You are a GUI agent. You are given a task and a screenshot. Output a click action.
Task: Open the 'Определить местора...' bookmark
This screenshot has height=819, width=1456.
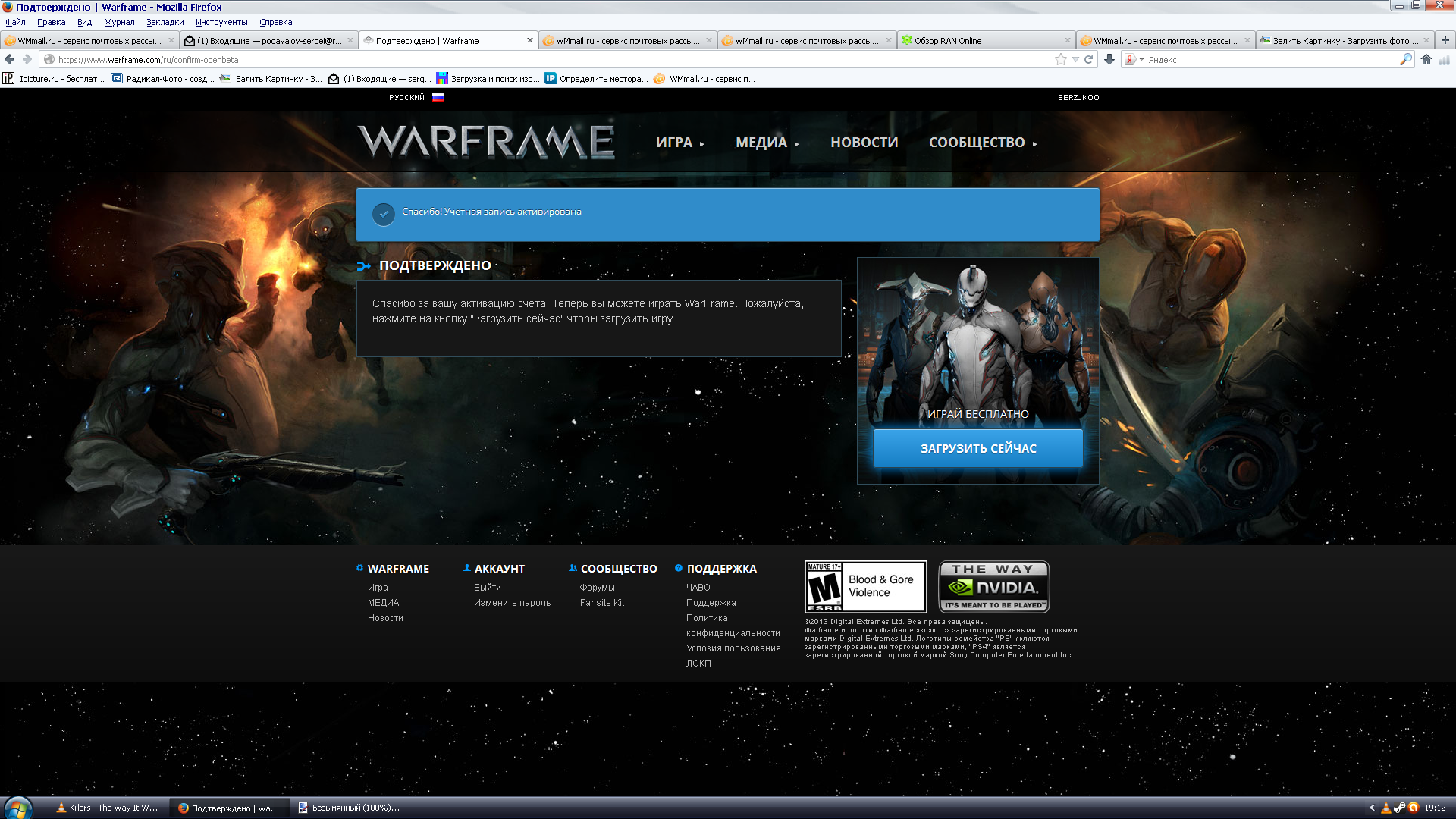[x=596, y=78]
